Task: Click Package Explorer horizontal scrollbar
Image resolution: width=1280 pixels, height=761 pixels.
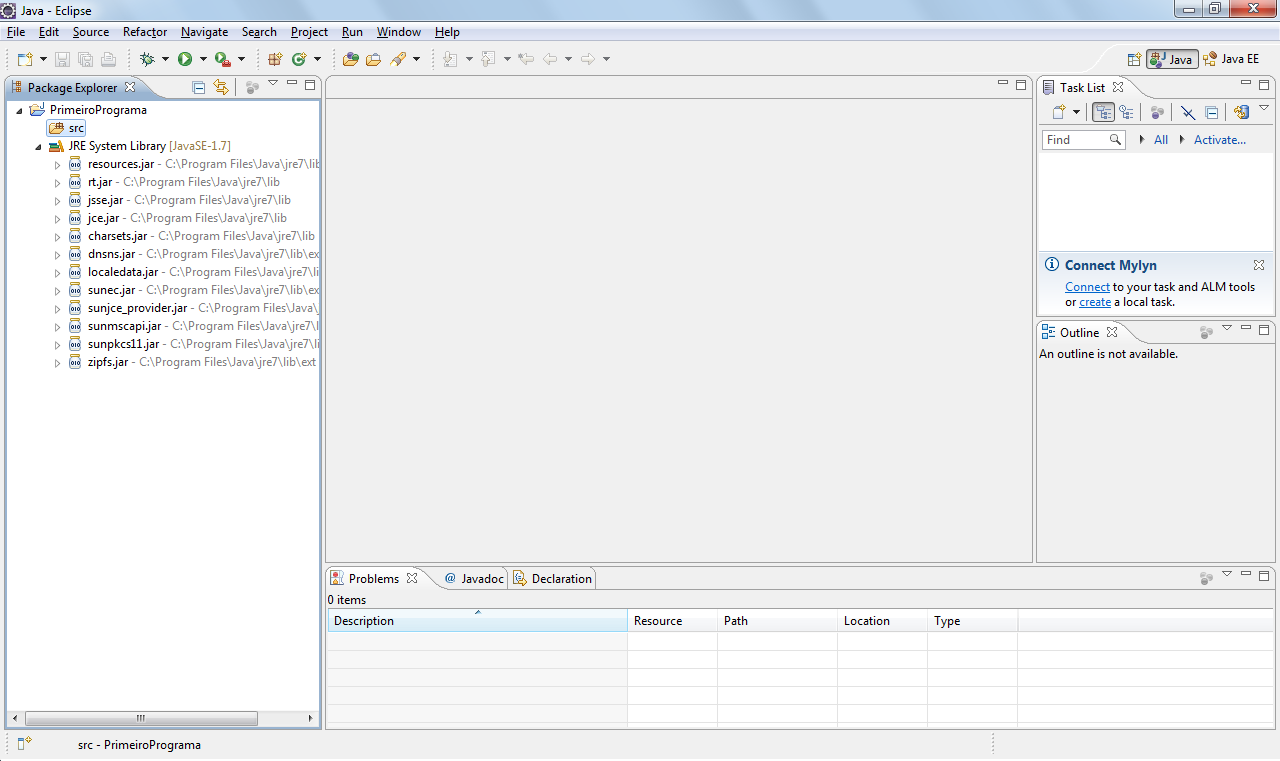Action: (x=141, y=718)
